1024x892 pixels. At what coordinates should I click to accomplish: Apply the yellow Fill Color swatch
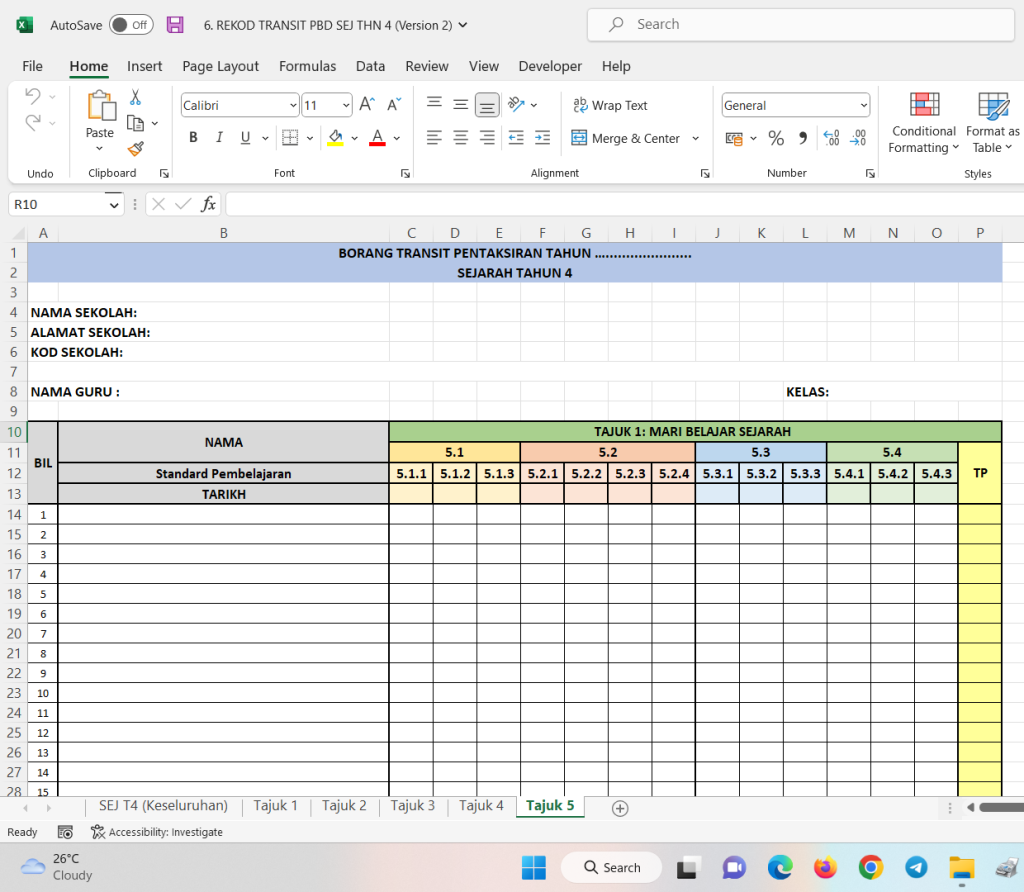pyautogui.click(x=335, y=138)
